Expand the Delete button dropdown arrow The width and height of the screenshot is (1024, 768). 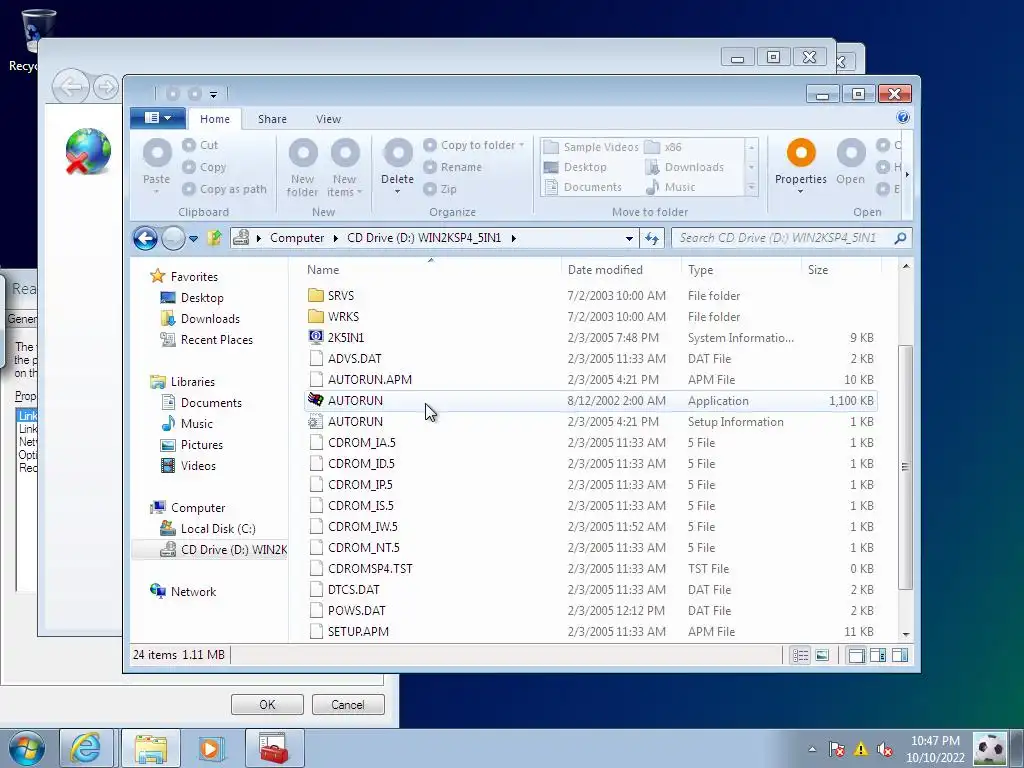398,192
